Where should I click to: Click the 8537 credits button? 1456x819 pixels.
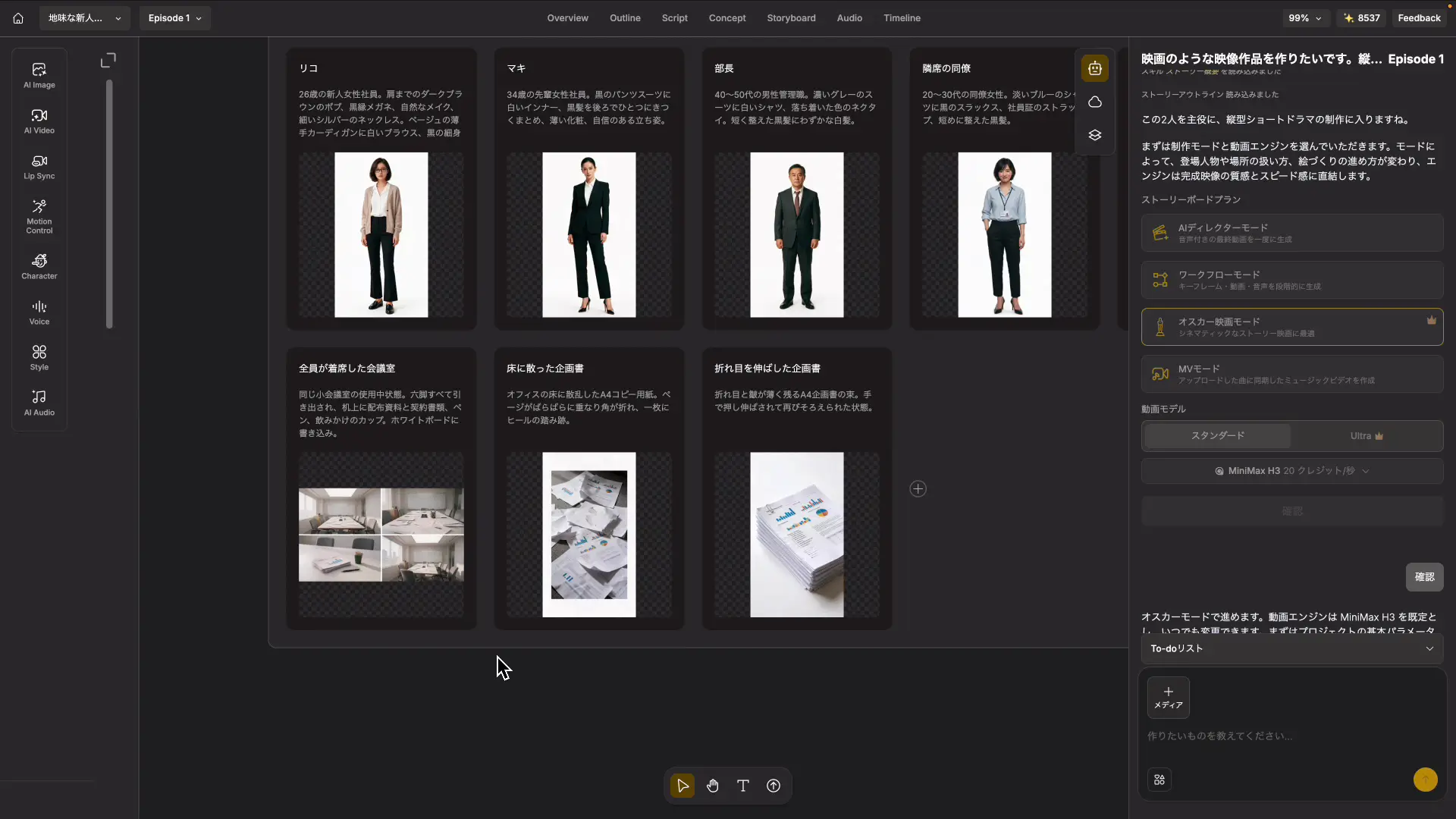click(1361, 18)
